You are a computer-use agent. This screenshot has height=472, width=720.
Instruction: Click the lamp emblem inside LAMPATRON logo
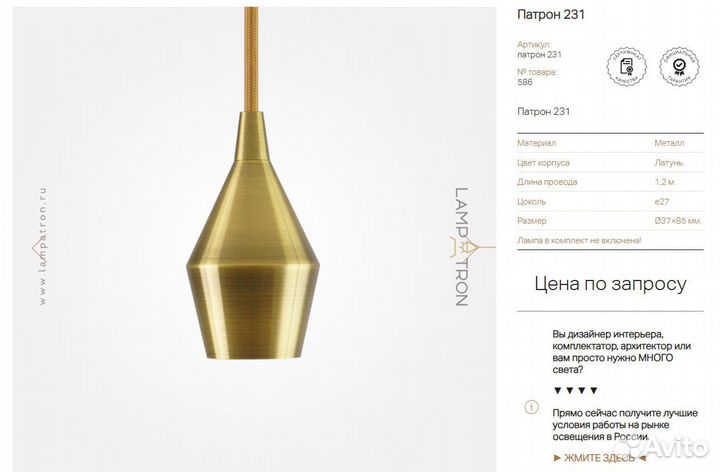pyautogui.click(x=464, y=248)
